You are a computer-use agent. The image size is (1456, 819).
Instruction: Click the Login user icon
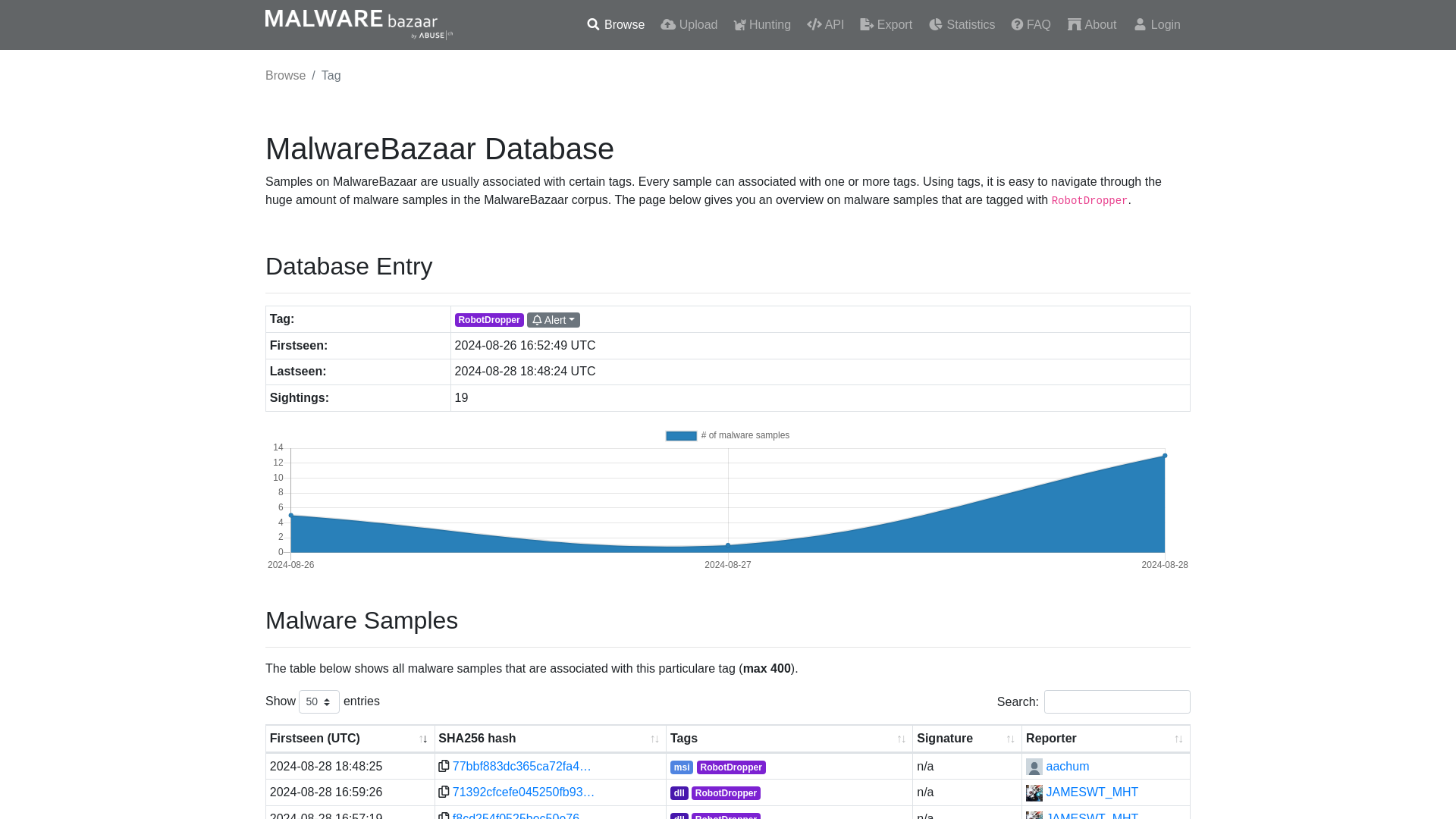pyautogui.click(x=1140, y=25)
